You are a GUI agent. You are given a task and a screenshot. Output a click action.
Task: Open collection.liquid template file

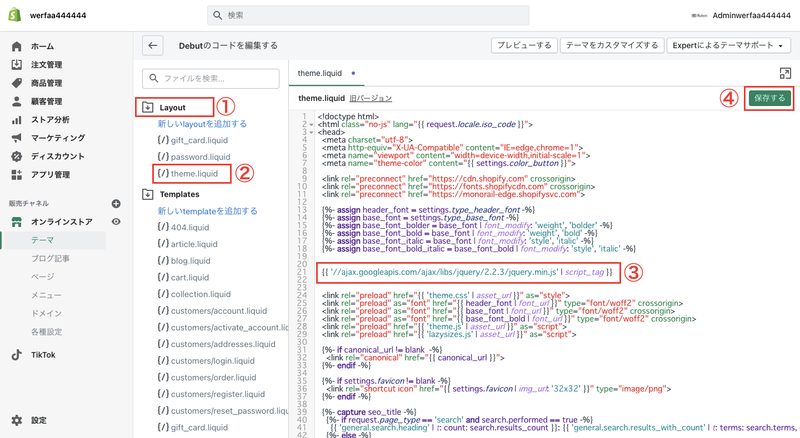coord(194,294)
